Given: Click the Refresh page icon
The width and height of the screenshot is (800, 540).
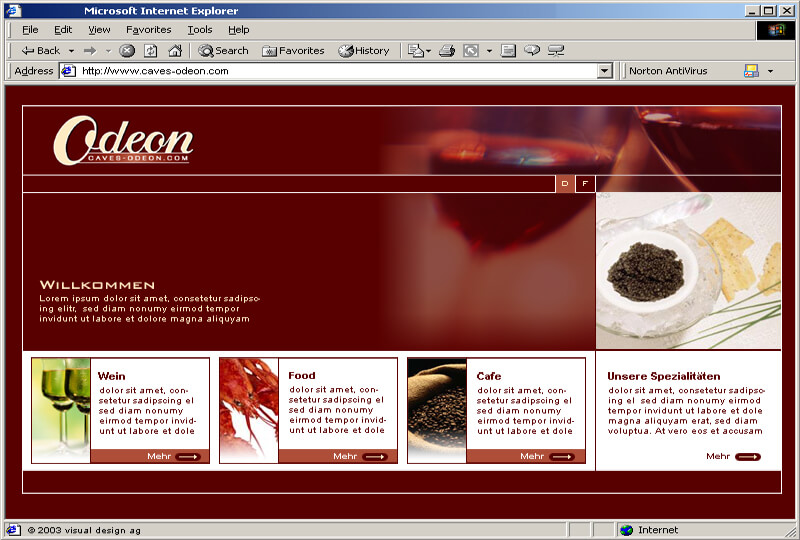Looking at the screenshot, I should [x=151, y=51].
